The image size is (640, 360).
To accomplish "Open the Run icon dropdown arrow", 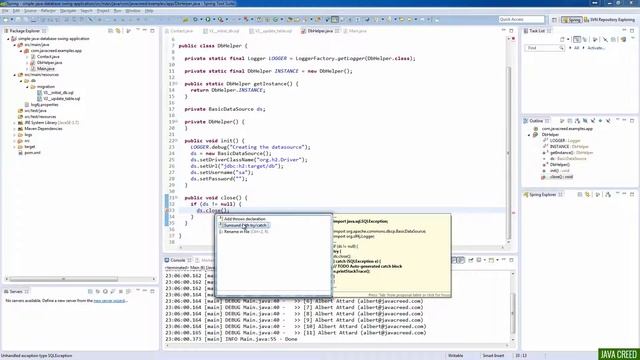I will tap(213, 20).
